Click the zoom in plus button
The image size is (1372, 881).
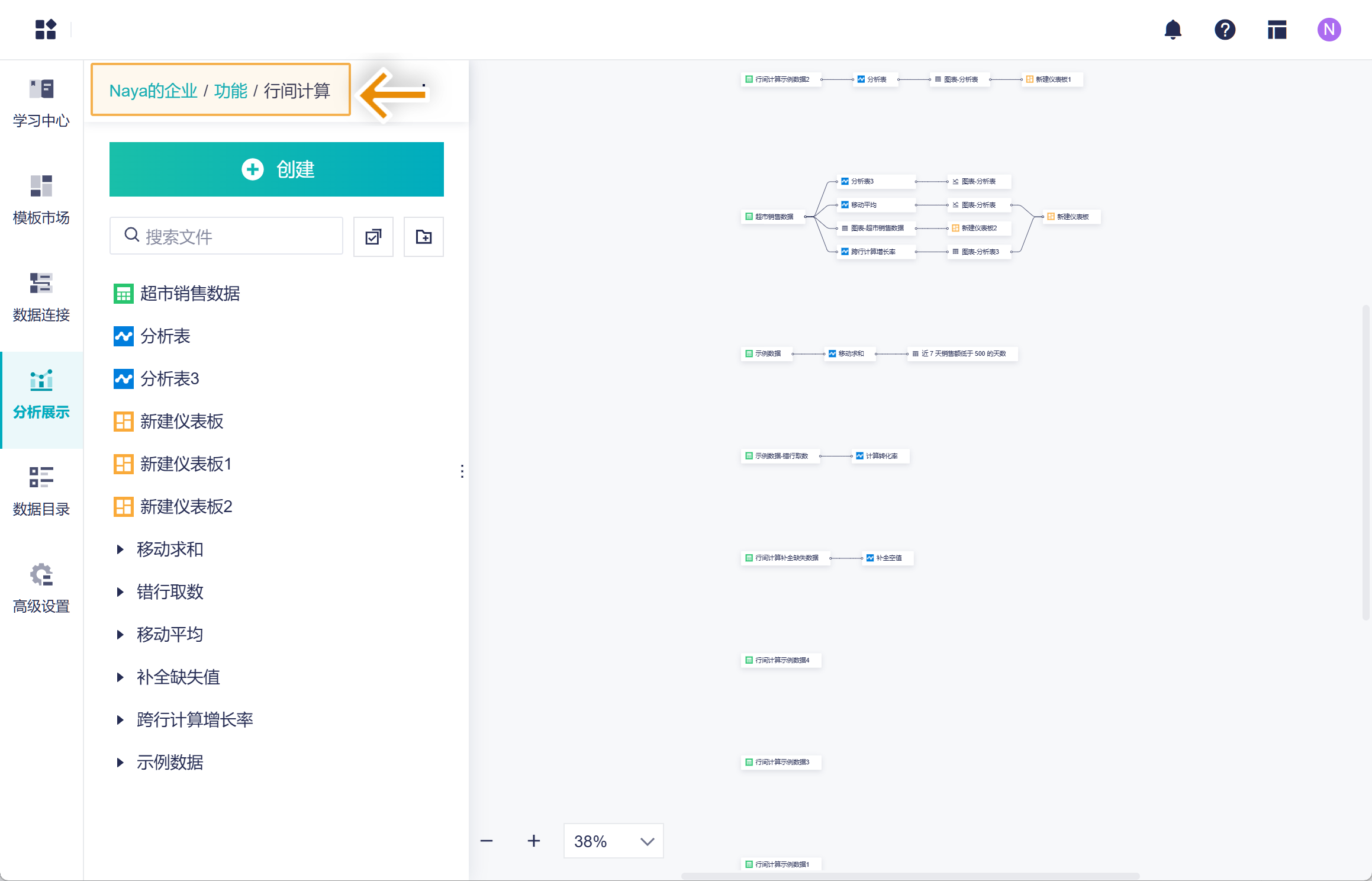click(x=533, y=841)
